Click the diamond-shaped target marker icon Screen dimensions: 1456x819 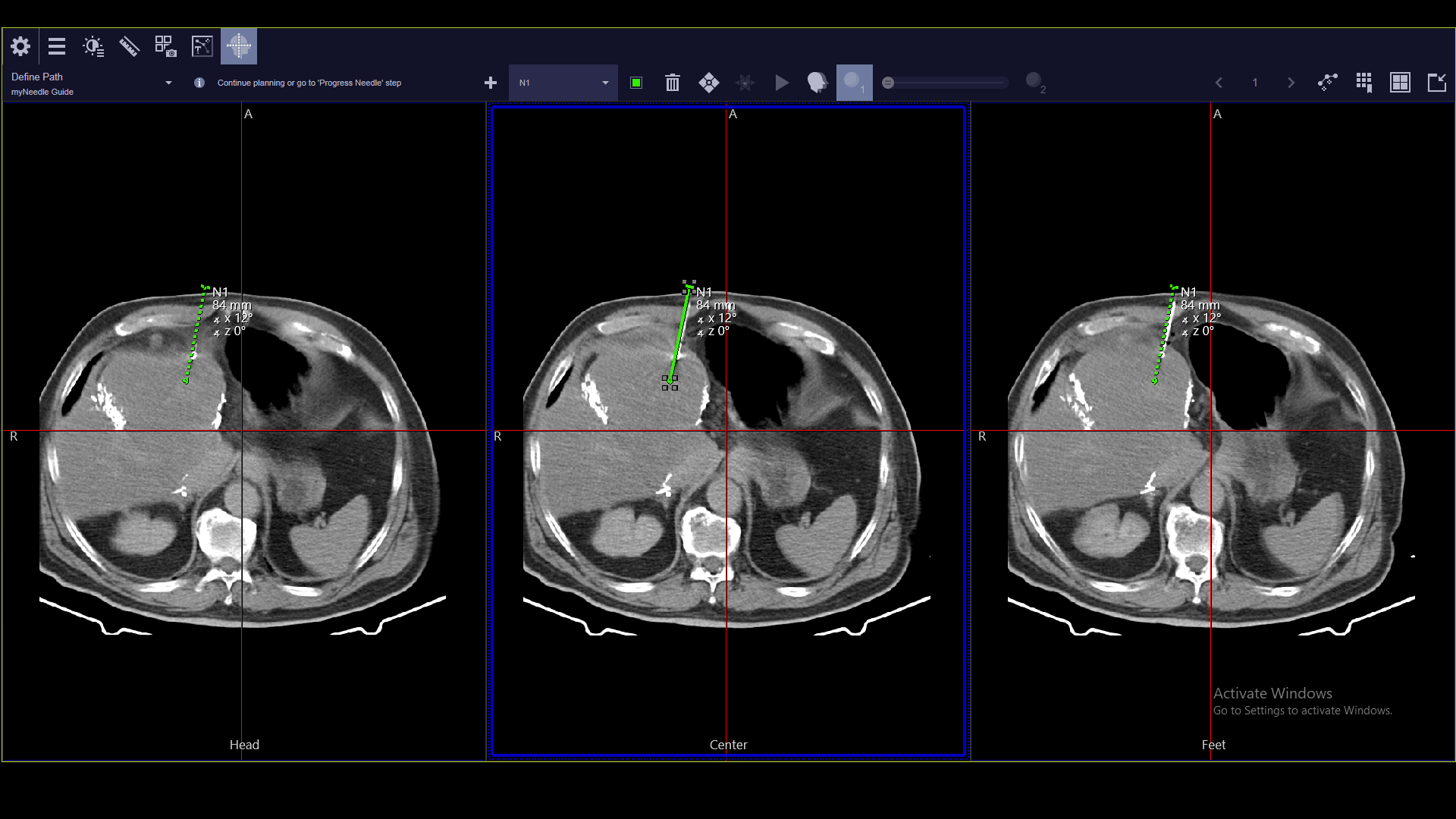[709, 83]
